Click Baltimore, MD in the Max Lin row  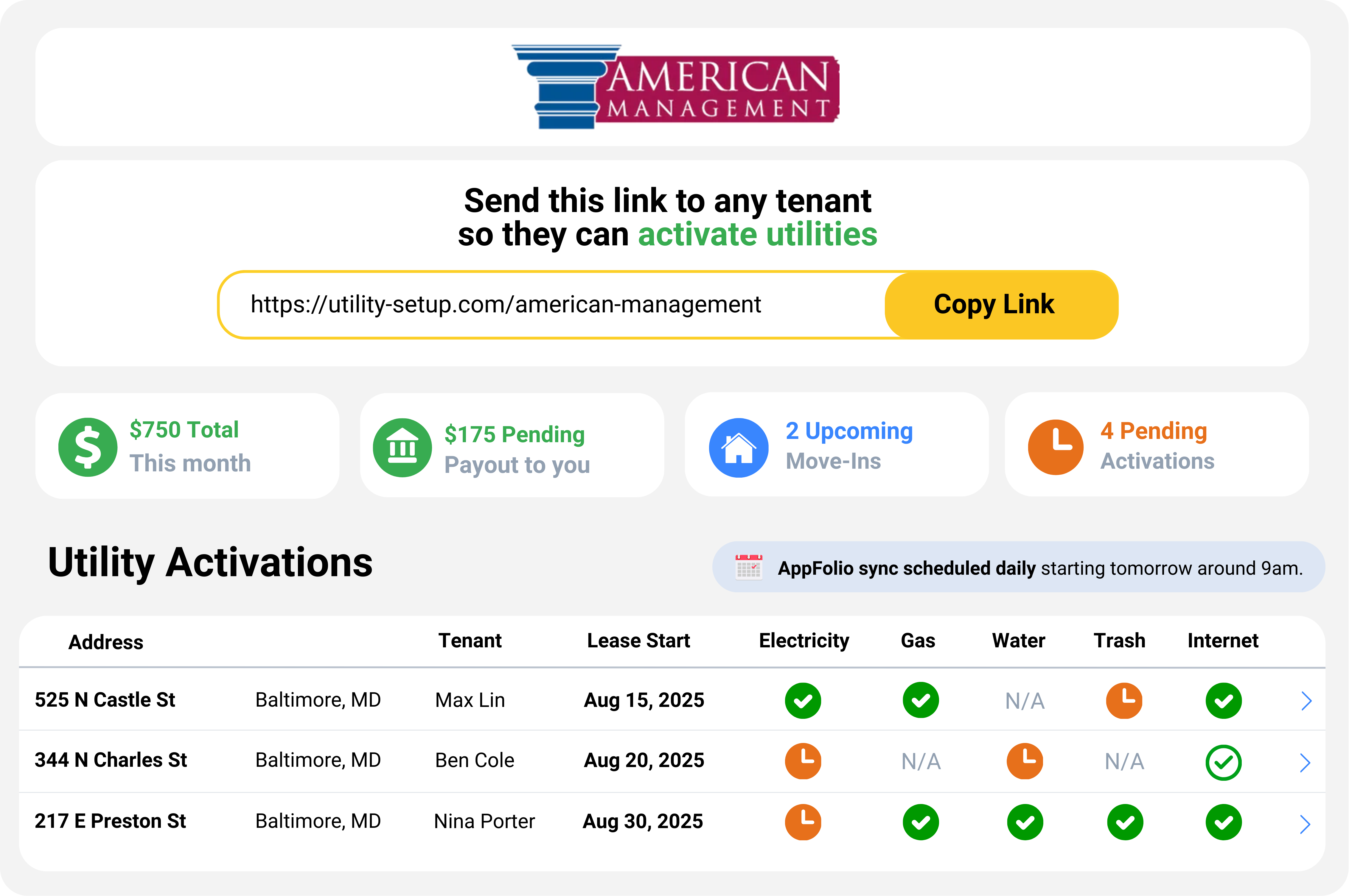(318, 700)
